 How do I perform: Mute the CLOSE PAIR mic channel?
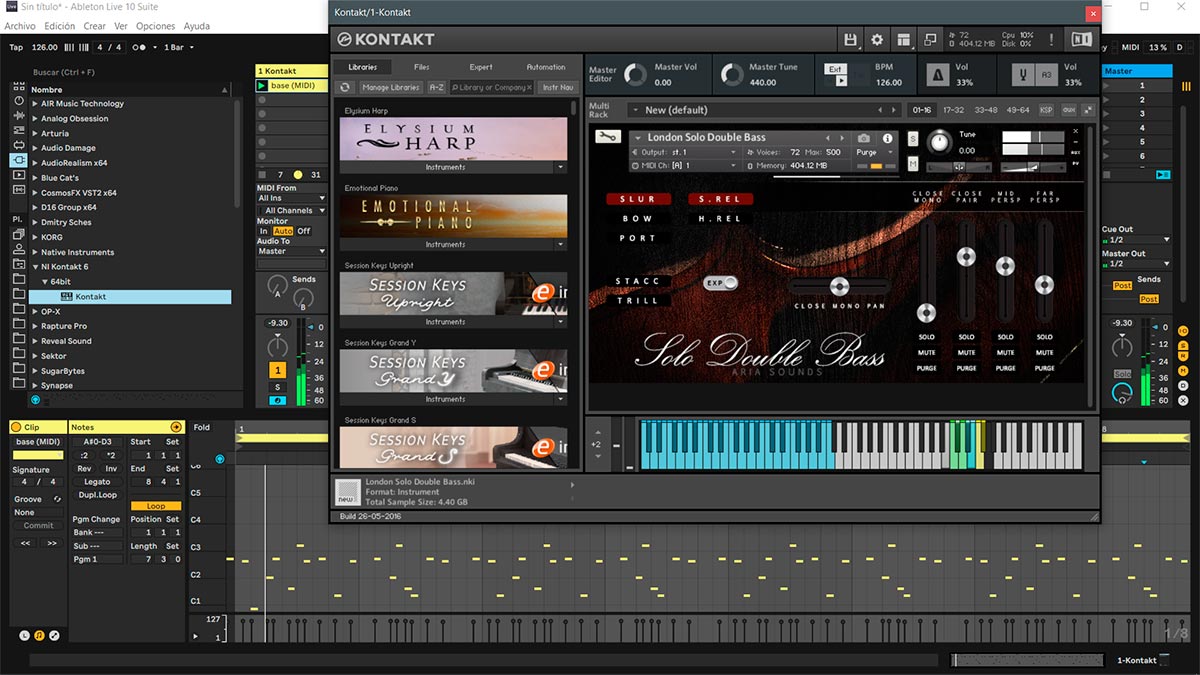[966, 352]
